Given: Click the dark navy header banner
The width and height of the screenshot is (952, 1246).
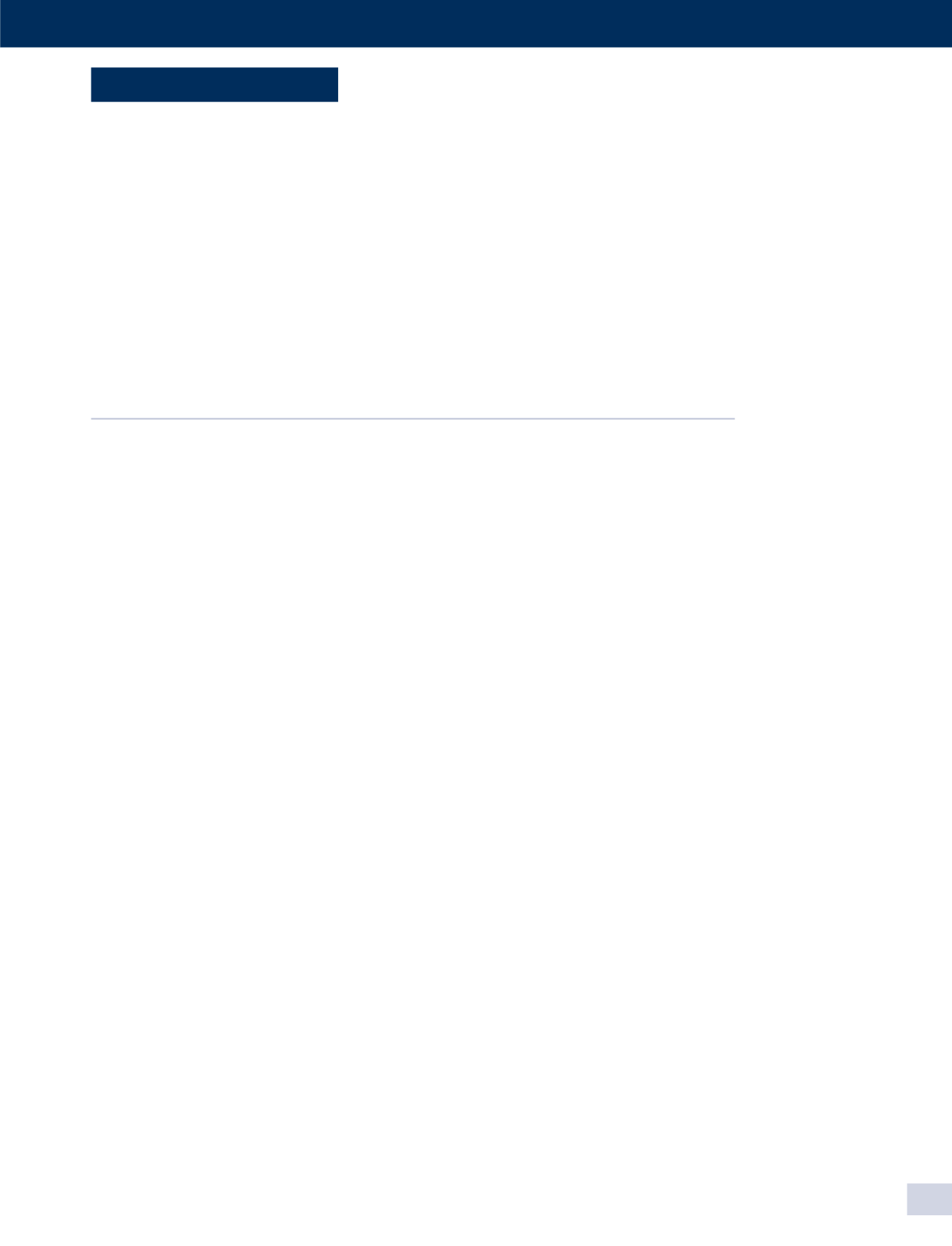Looking at the screenshot, I should (476, 23).
